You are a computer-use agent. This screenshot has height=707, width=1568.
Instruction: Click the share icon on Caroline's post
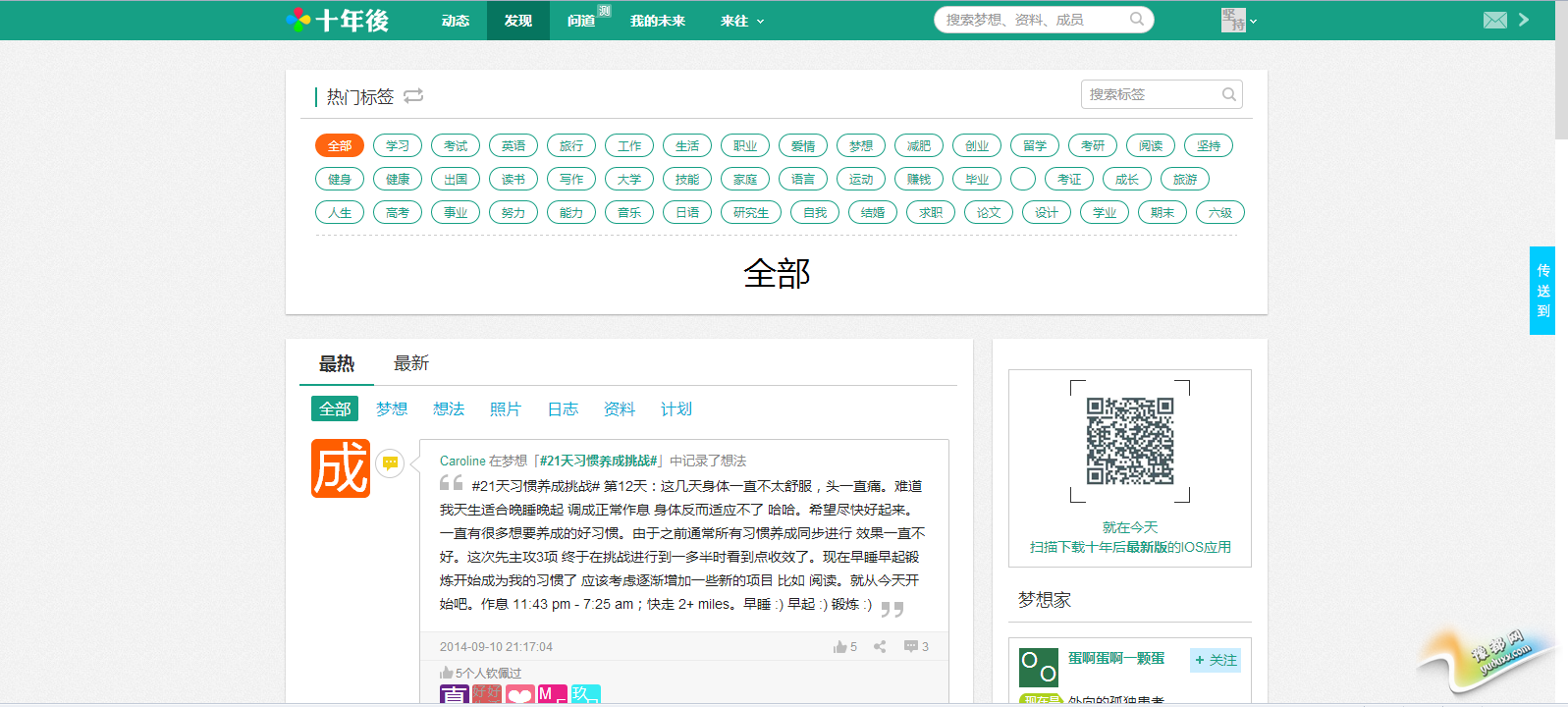[880, 646]
